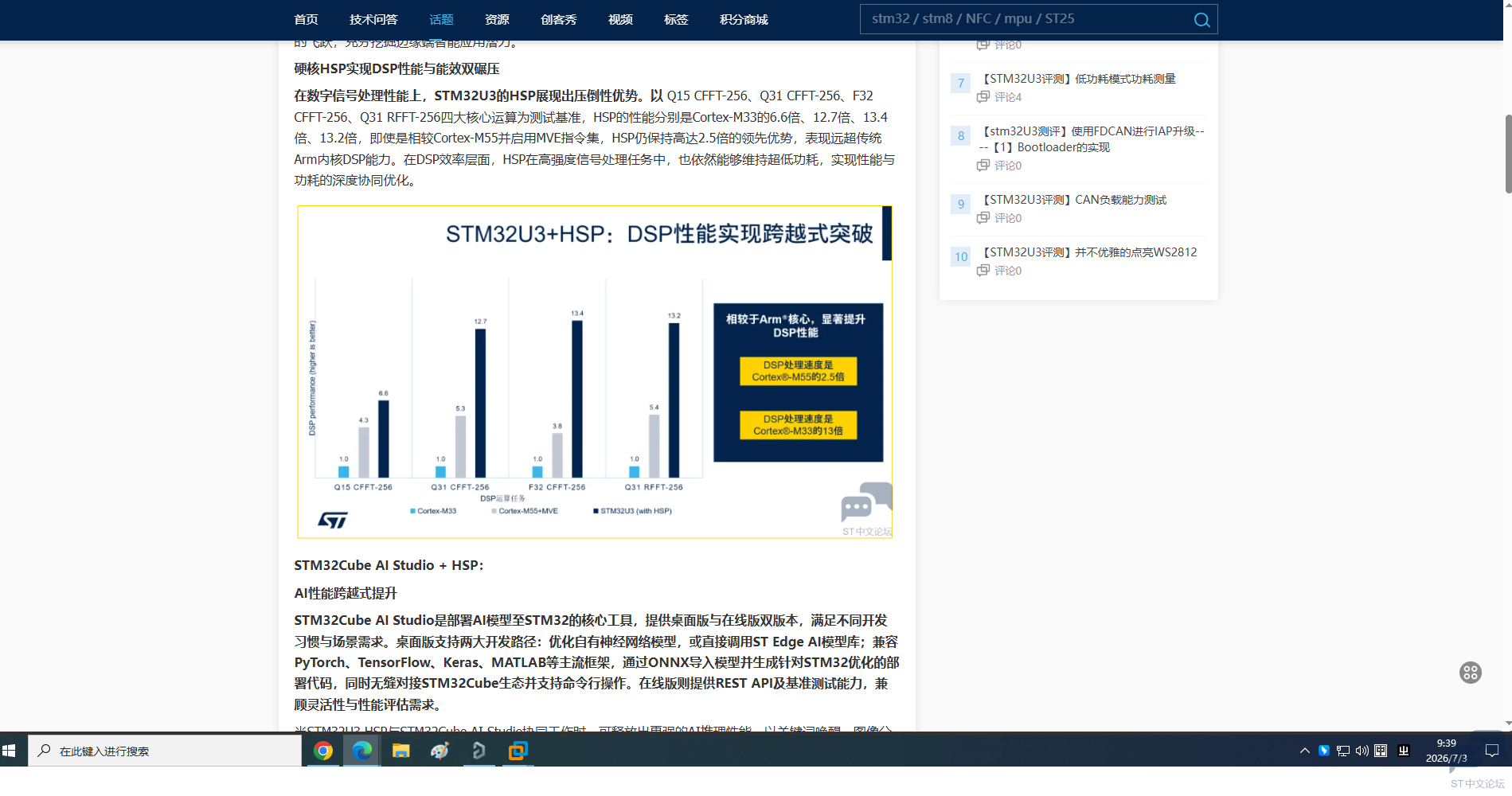Select the 话题 nav item
The image size is (1512, 796).
click(441, 20)
